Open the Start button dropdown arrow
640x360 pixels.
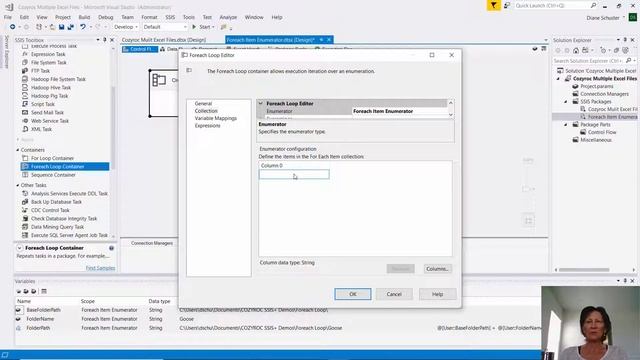(213, 27)
